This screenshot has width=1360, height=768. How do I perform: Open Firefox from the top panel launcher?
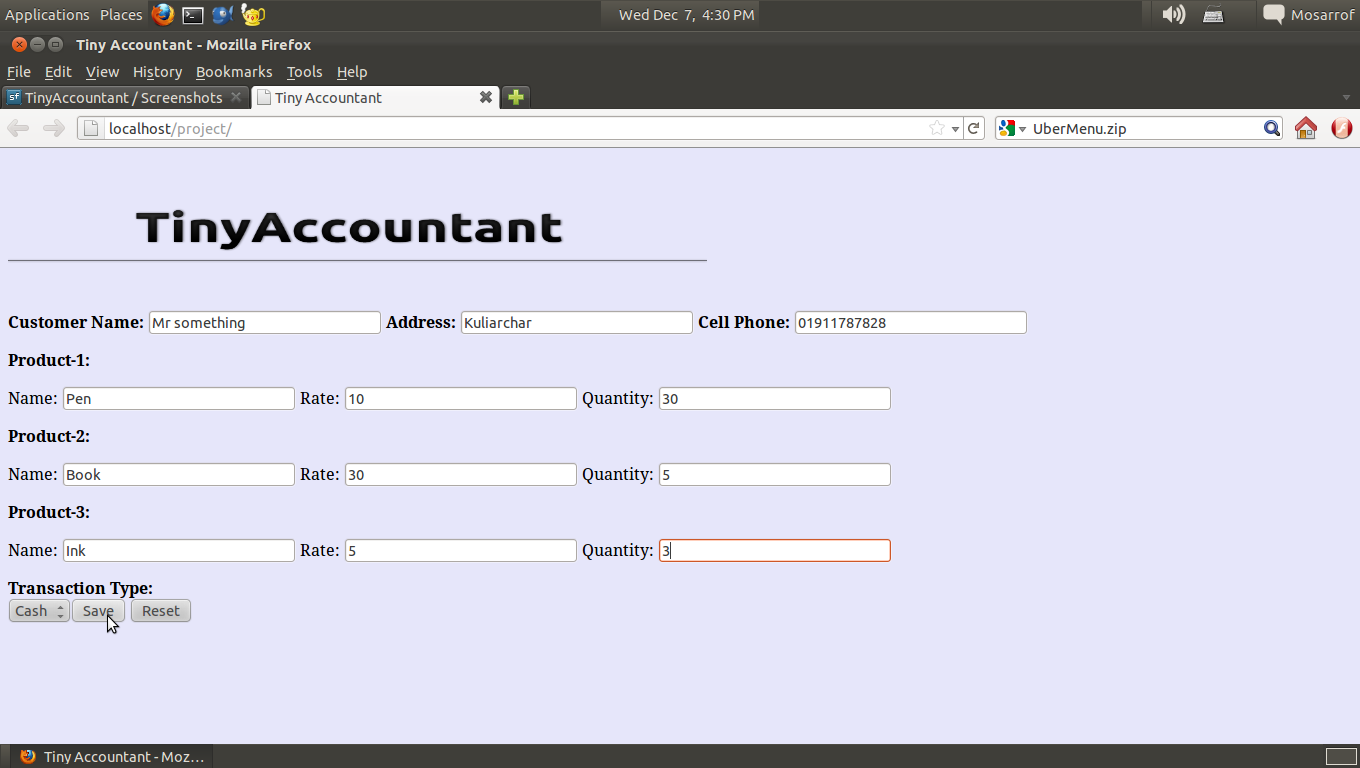[x=162, y=14]
